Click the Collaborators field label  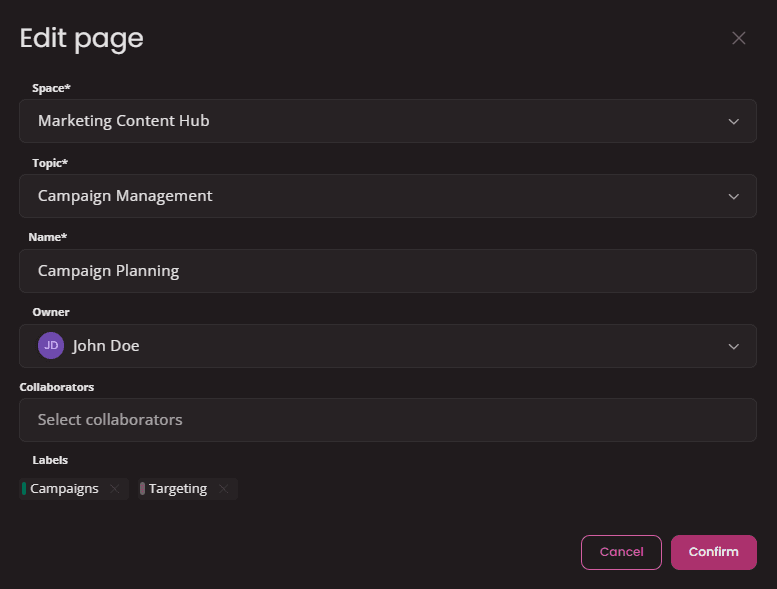(56, 387)
